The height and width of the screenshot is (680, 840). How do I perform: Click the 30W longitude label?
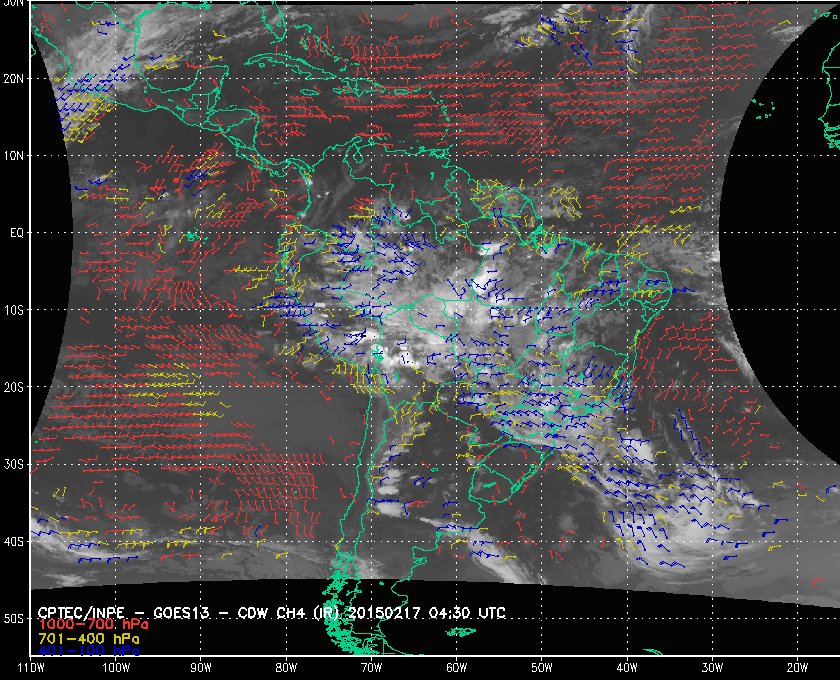coord(712,668)
